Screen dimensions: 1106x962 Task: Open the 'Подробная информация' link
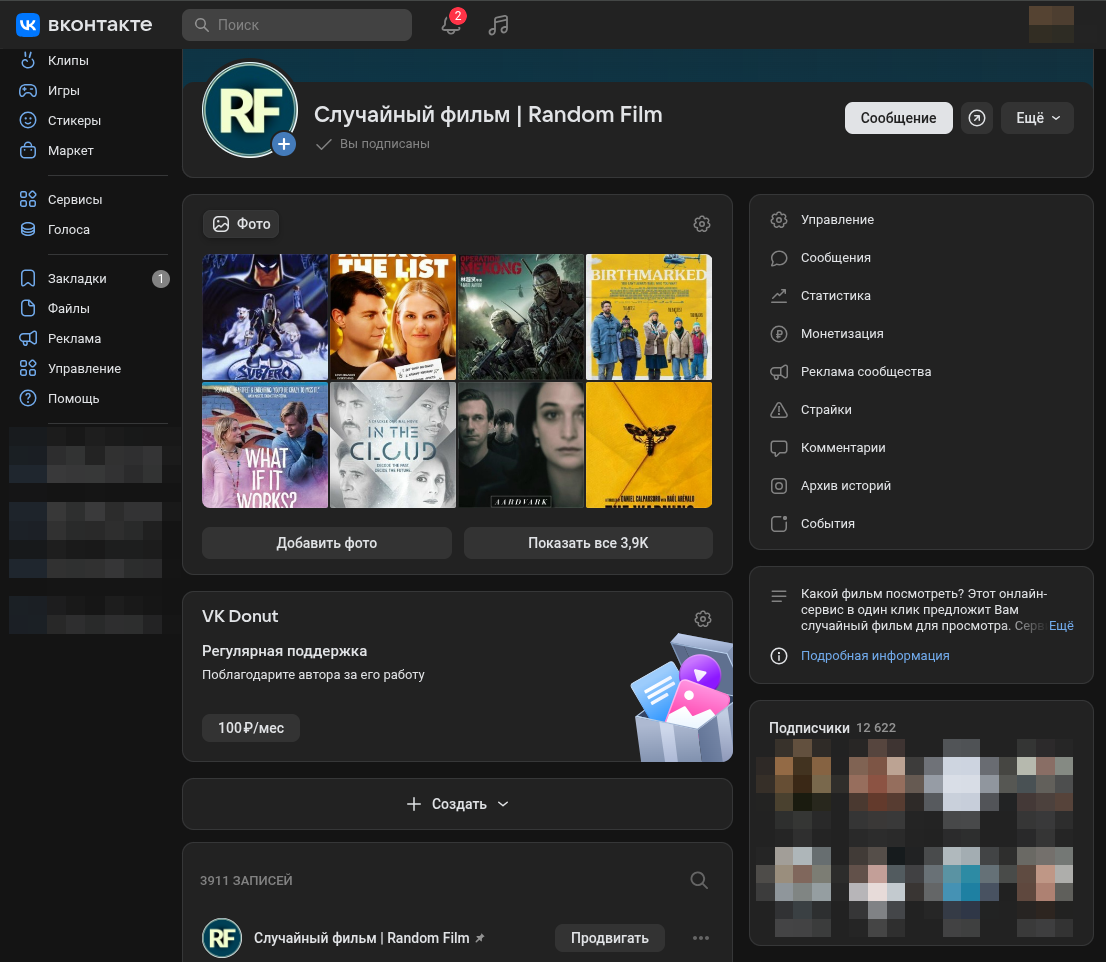875,656
